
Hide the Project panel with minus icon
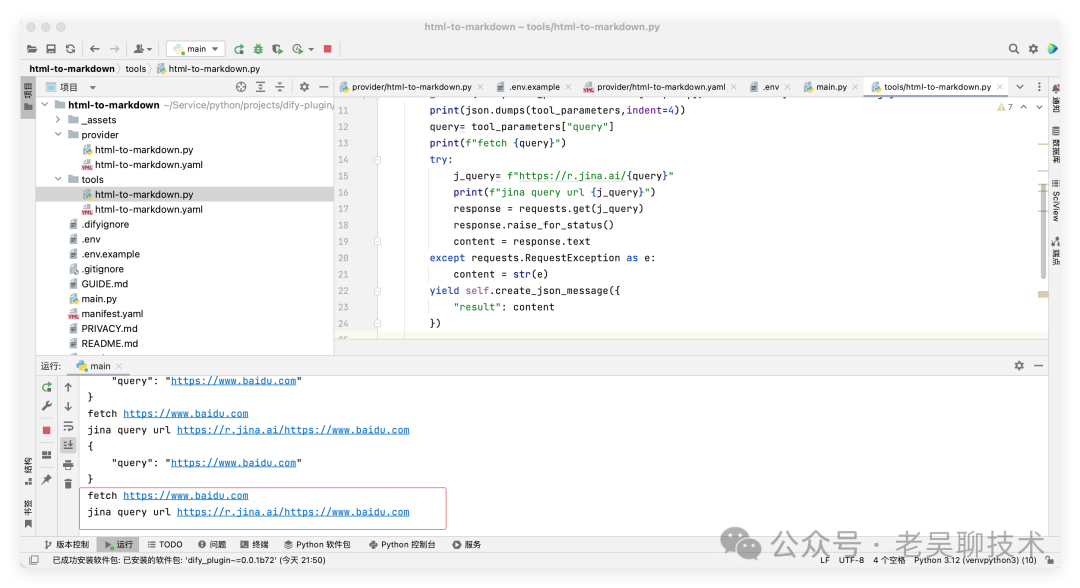click(x=324, y=87)
